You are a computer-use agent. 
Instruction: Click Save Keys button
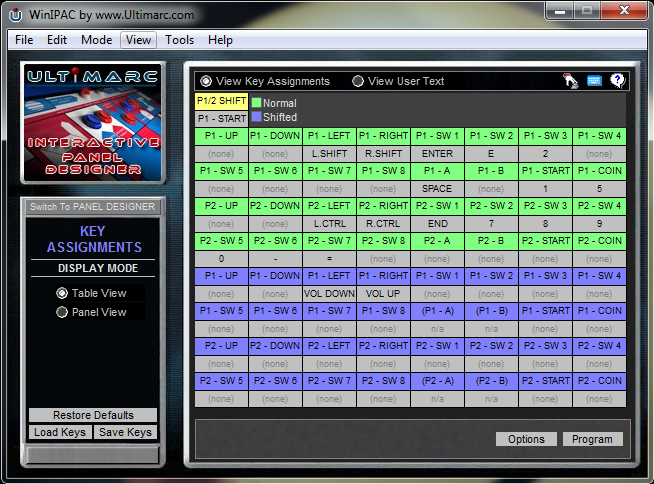(x=125, y=432)
